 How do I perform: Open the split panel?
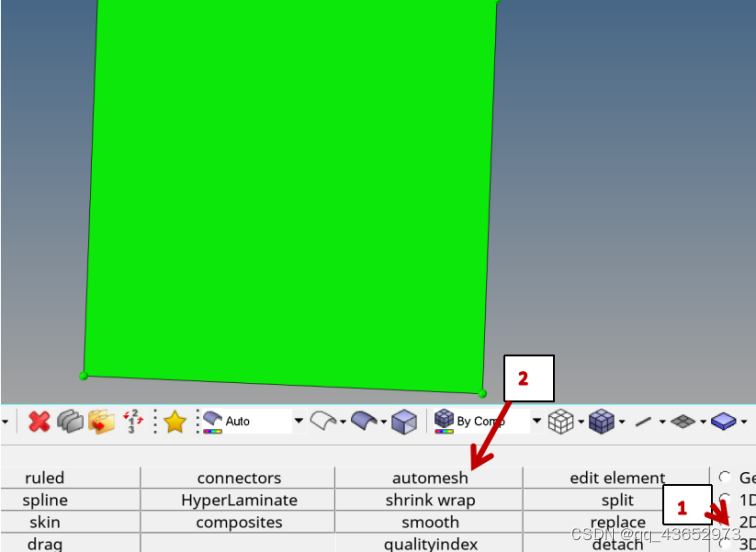click(x=617, y=500)
